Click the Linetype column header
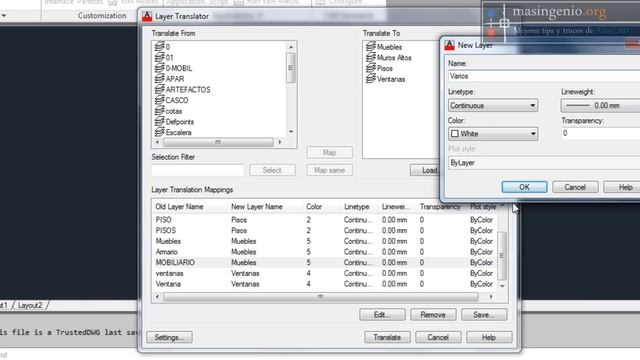 pos(356,207)
